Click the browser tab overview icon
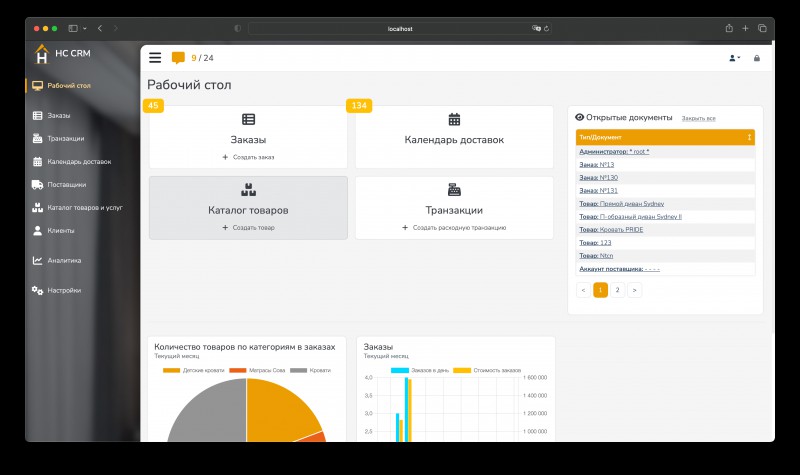 pyautogui.click(x=762, y=29)
